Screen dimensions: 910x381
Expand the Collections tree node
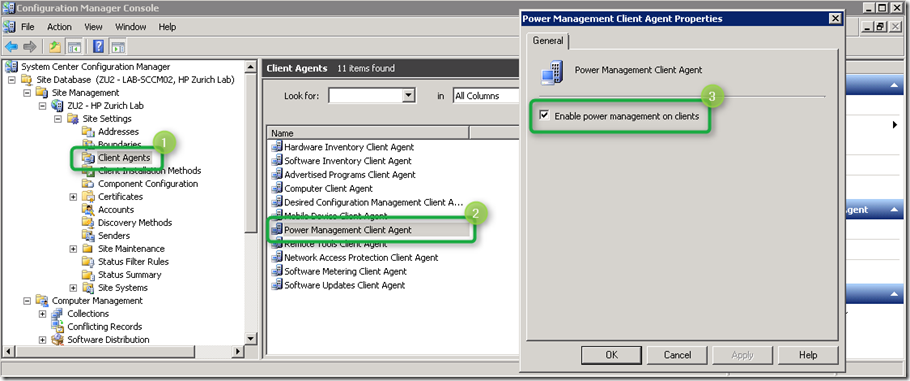(42, 314)
